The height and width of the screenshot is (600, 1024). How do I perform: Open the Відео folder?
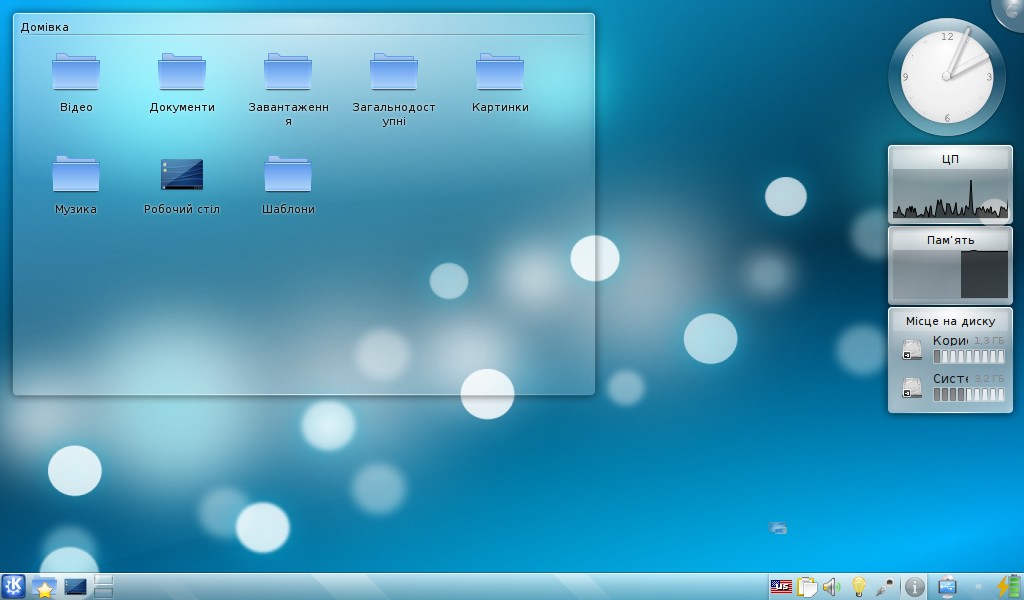[x=76, y=72]
